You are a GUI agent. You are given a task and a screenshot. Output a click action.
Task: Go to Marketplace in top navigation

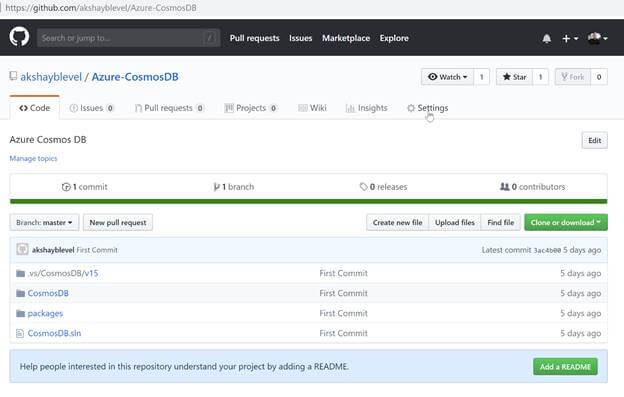346,38
